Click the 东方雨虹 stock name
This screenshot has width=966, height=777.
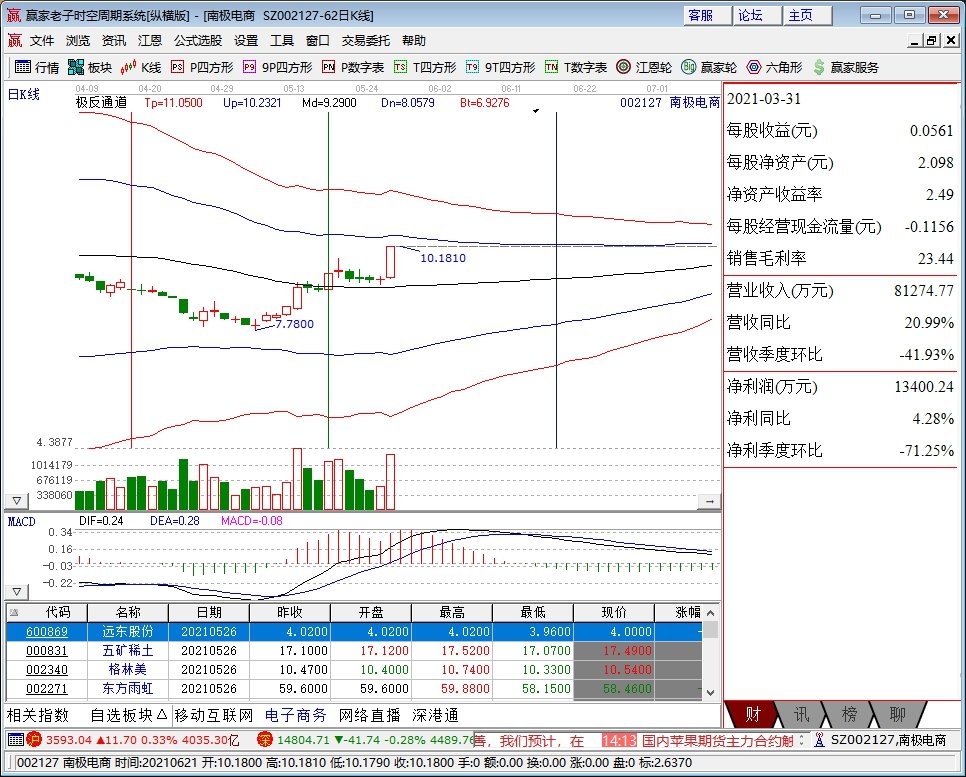(128, 689)
